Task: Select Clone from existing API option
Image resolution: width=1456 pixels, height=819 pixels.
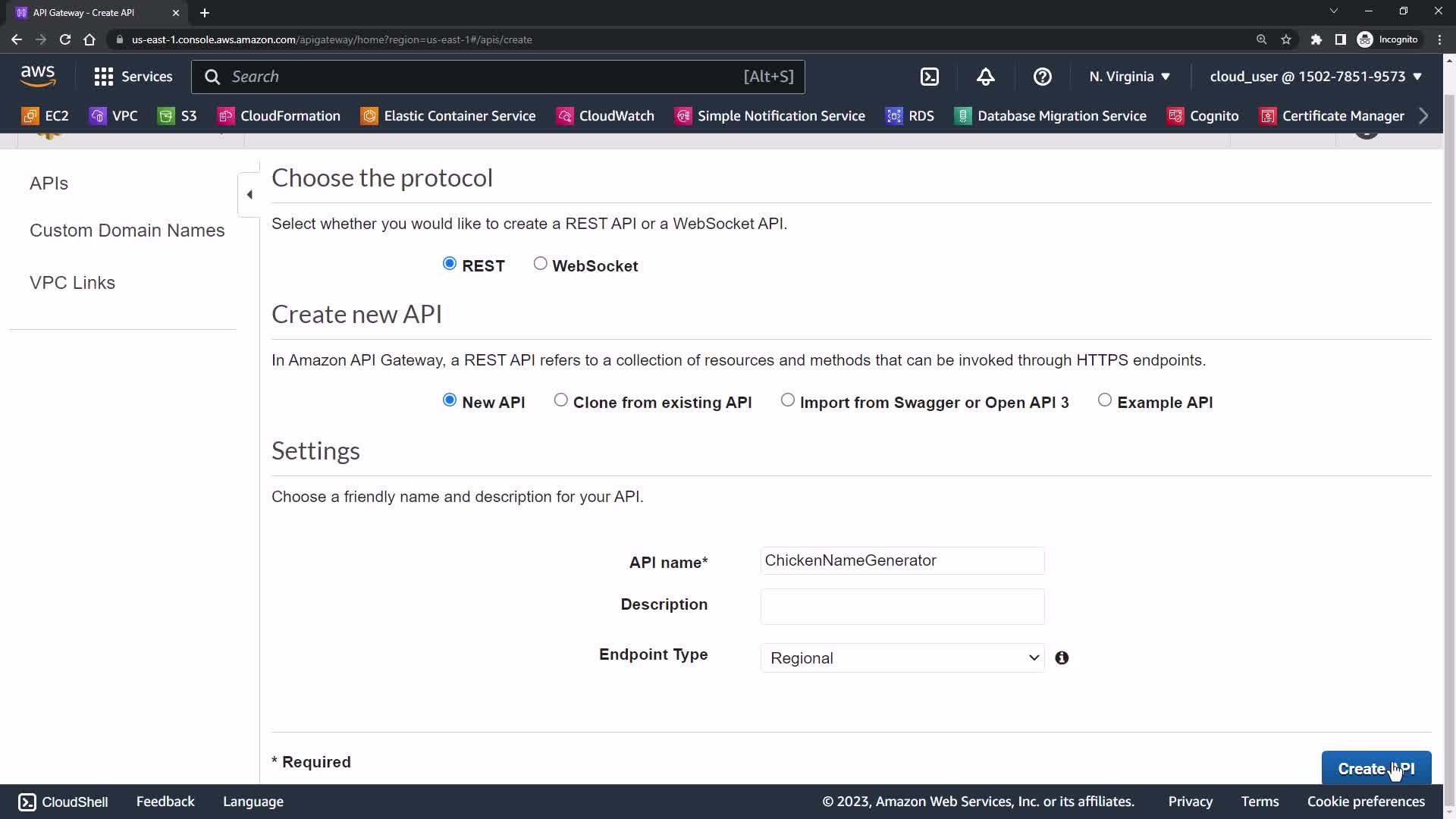Action: [560, 400]
